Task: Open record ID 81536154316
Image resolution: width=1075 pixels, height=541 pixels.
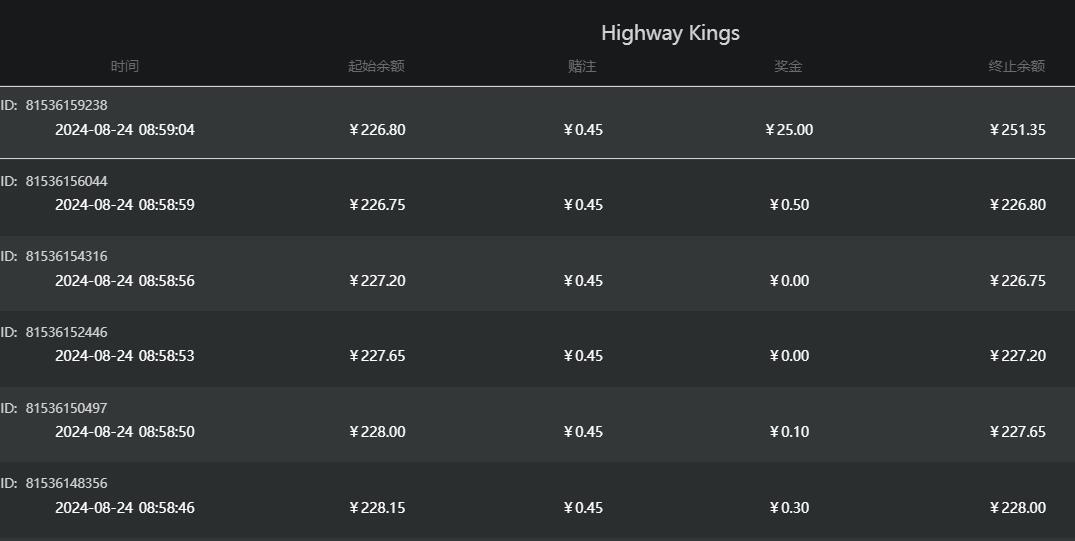Action: (66, 256)
